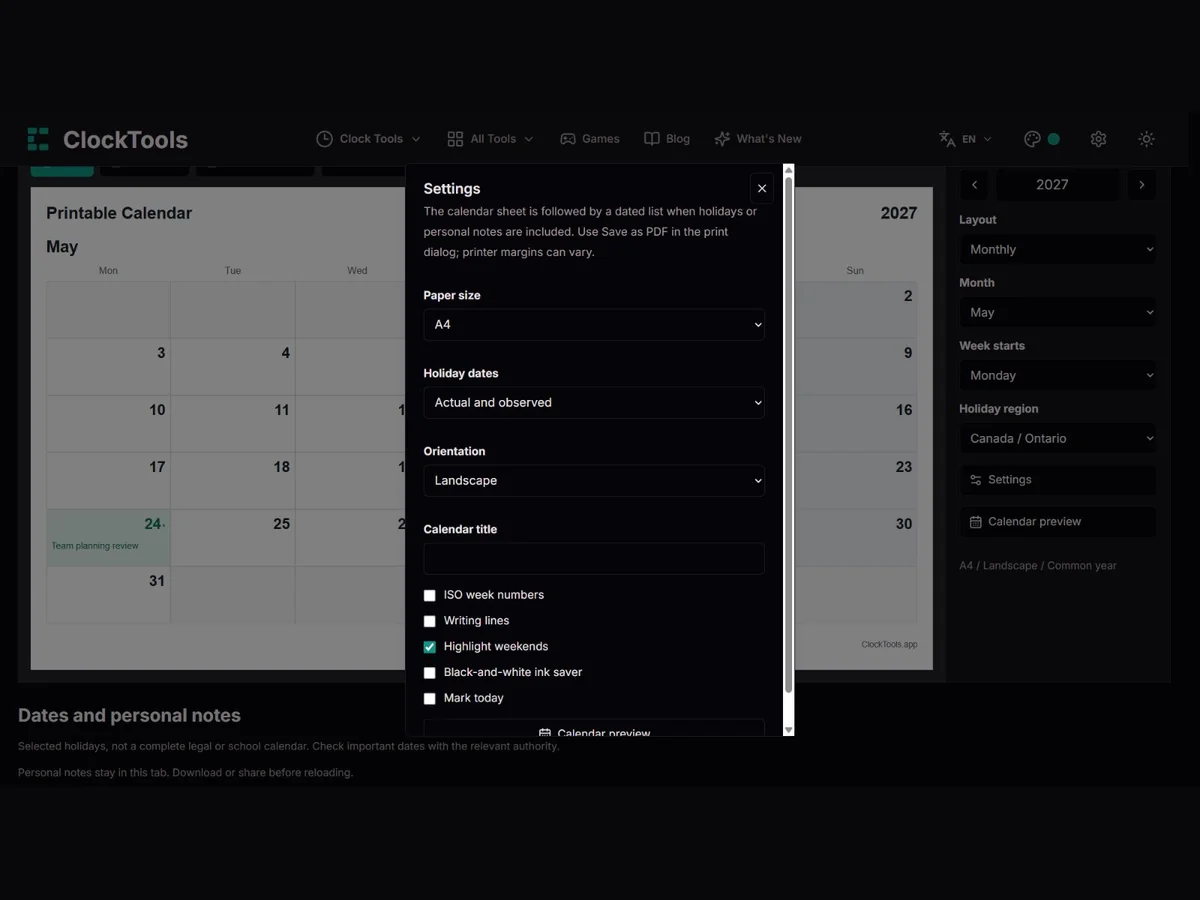Enable Black-and-white ink saver checkbox
Screen dimensions: 1200x900
tap(430, 673)
